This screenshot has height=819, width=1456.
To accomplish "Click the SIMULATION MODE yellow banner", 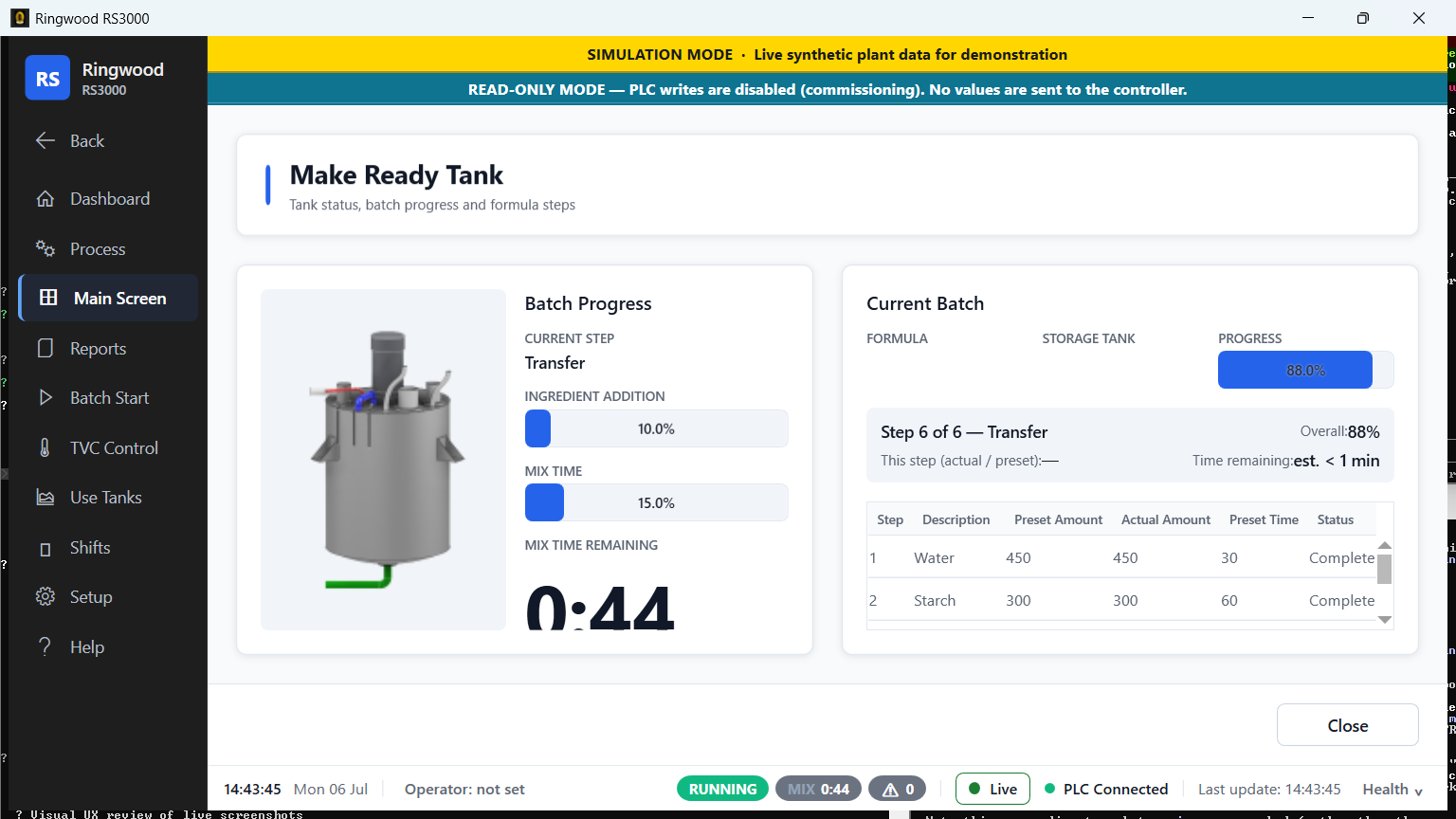I will click(828, 54).
